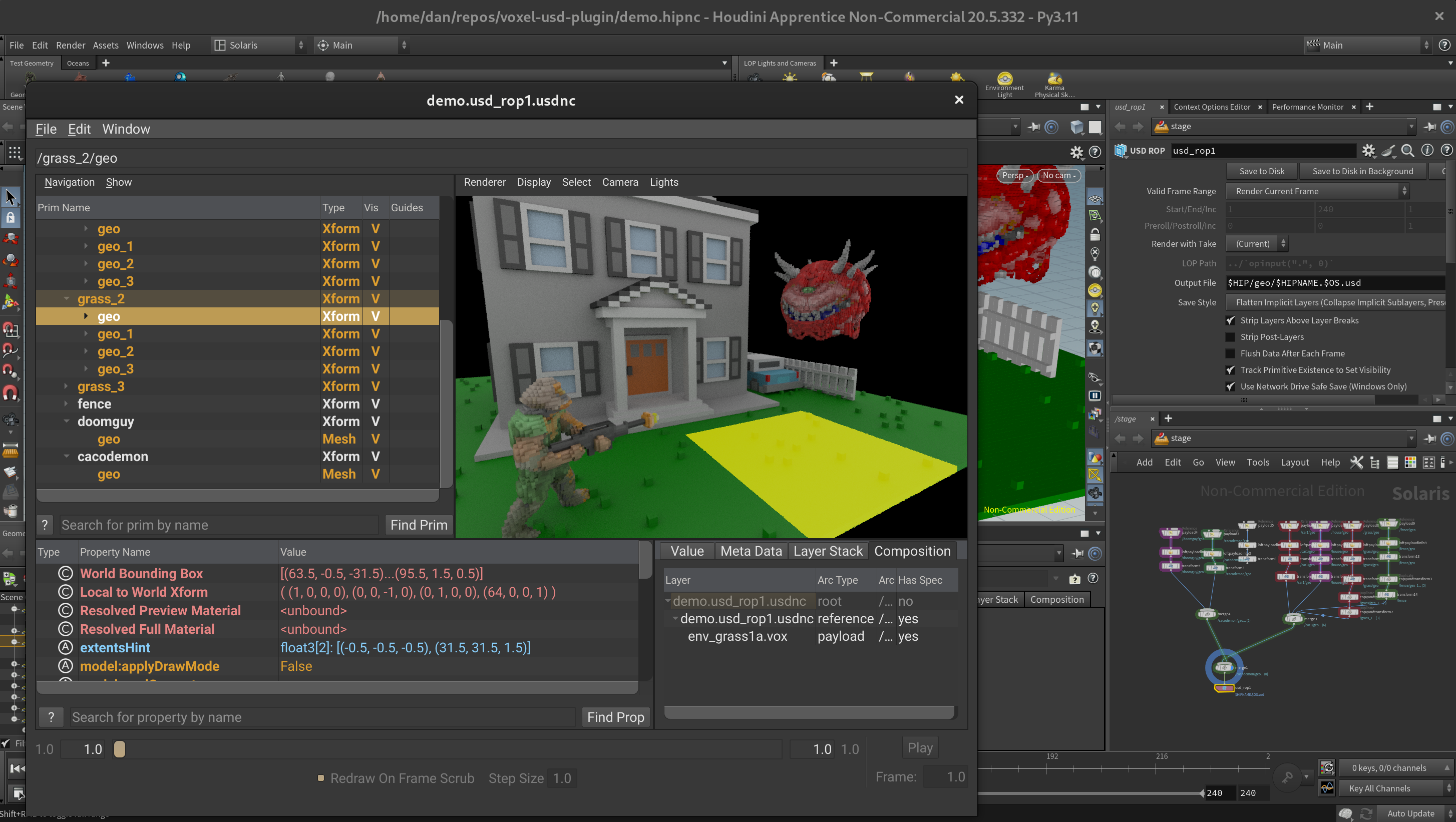Click help icon beside usd_rop1 name
Viewport: 1456px width, 822px height.
click(1446, 150)
